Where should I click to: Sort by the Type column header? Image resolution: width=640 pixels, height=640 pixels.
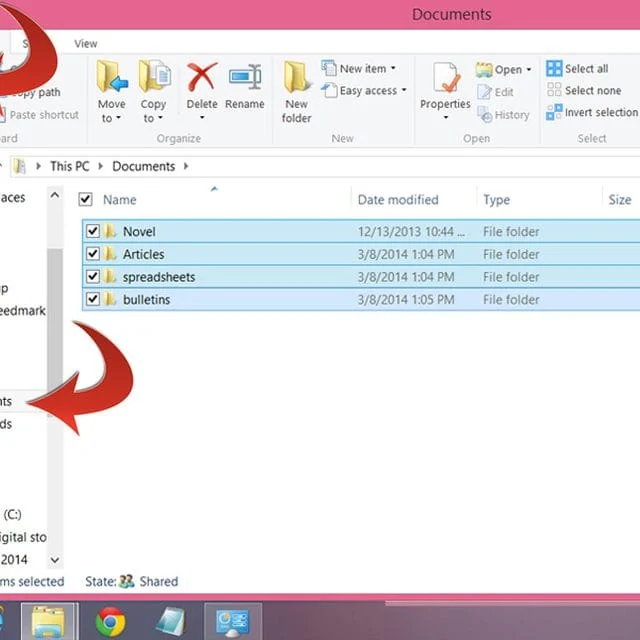point(497,200)
